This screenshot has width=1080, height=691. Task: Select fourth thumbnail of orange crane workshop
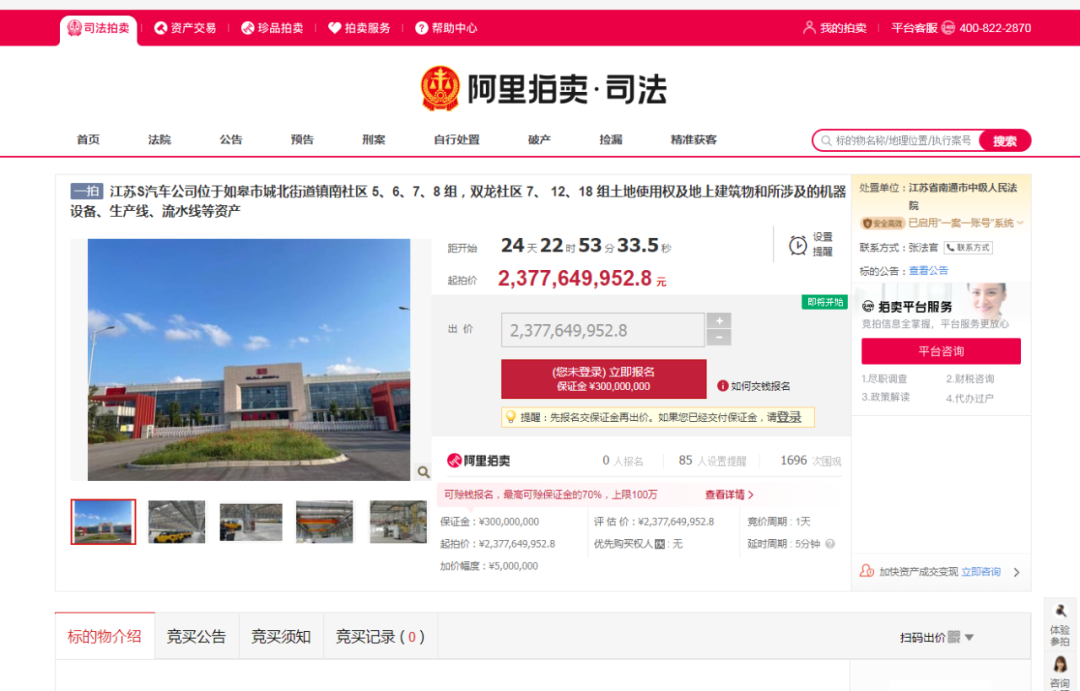tap(324, 522)
